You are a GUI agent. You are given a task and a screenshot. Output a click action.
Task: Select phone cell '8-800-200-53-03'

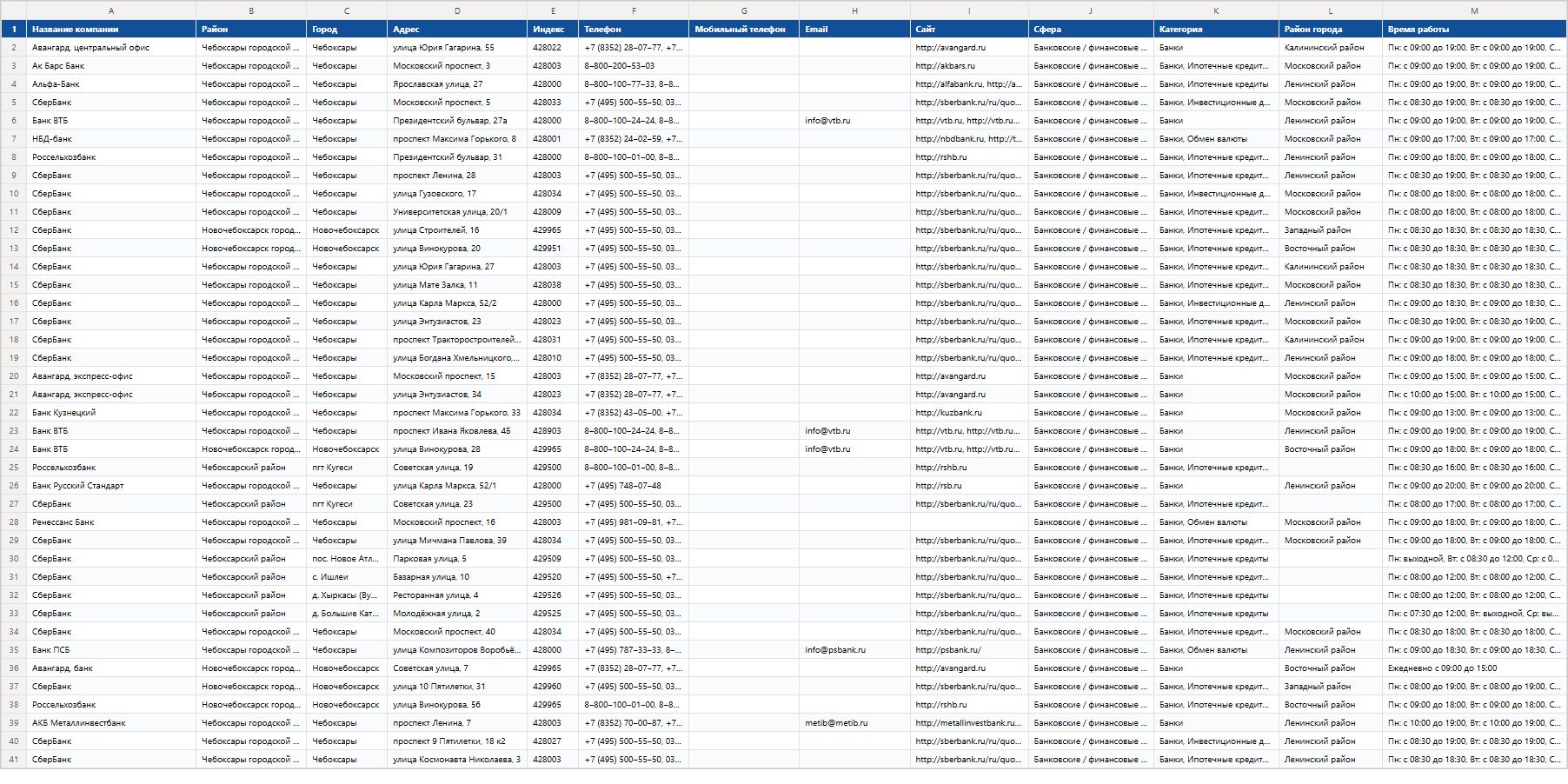(x=634, y=66)
